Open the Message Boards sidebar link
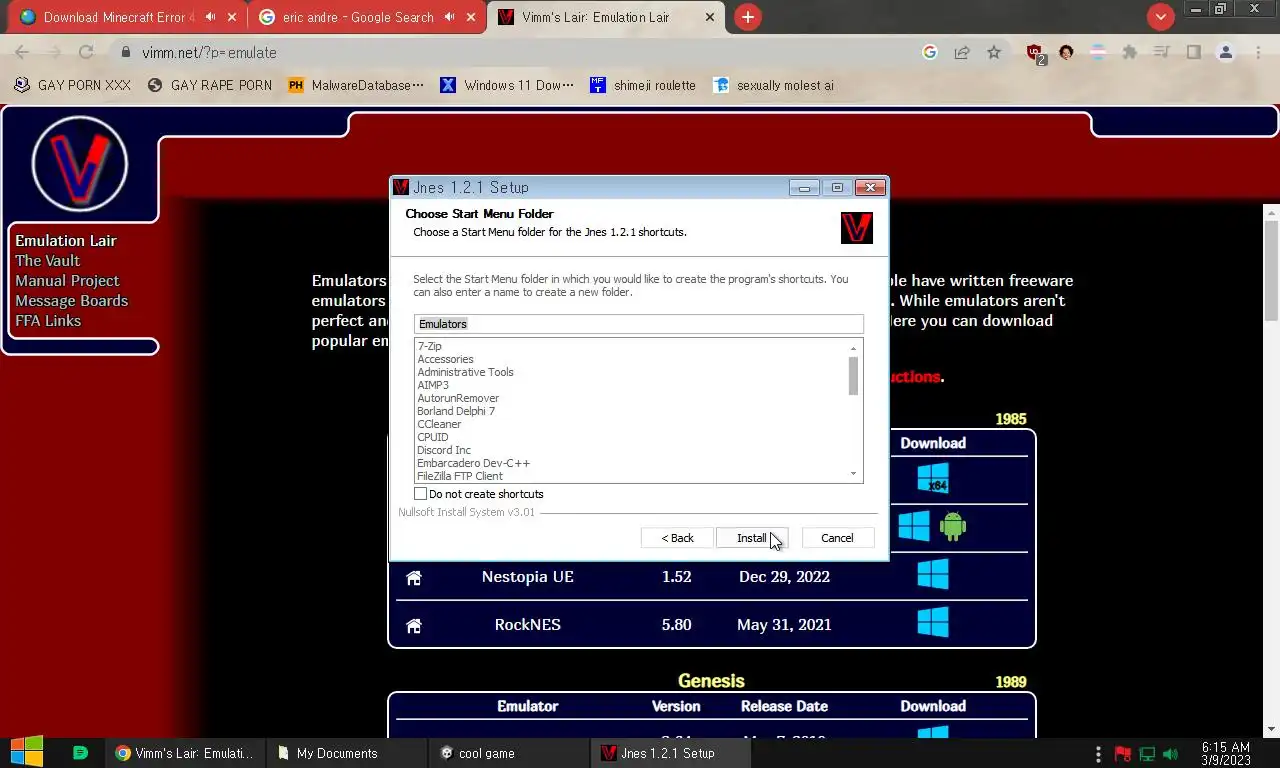1280x768 pixels. (x=71, y=300)
